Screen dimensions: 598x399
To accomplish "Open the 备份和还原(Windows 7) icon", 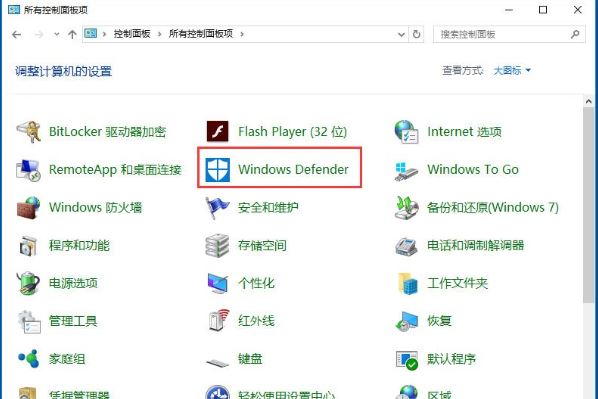I will 406,208.
